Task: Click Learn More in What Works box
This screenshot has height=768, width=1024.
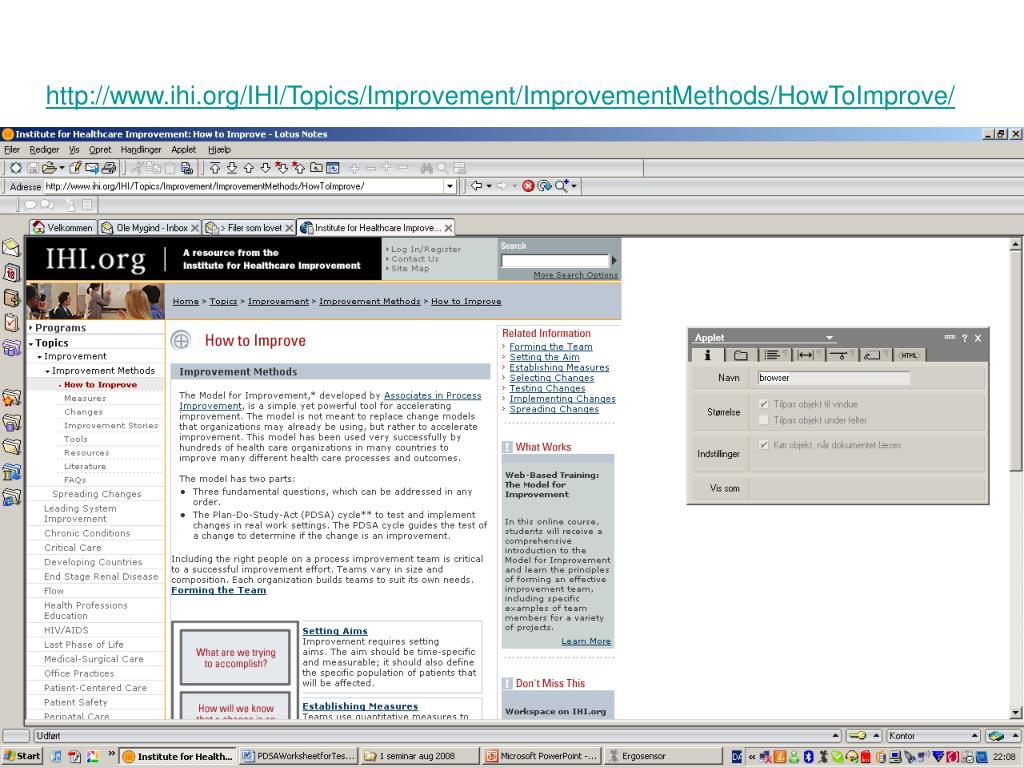Action: 586,641
